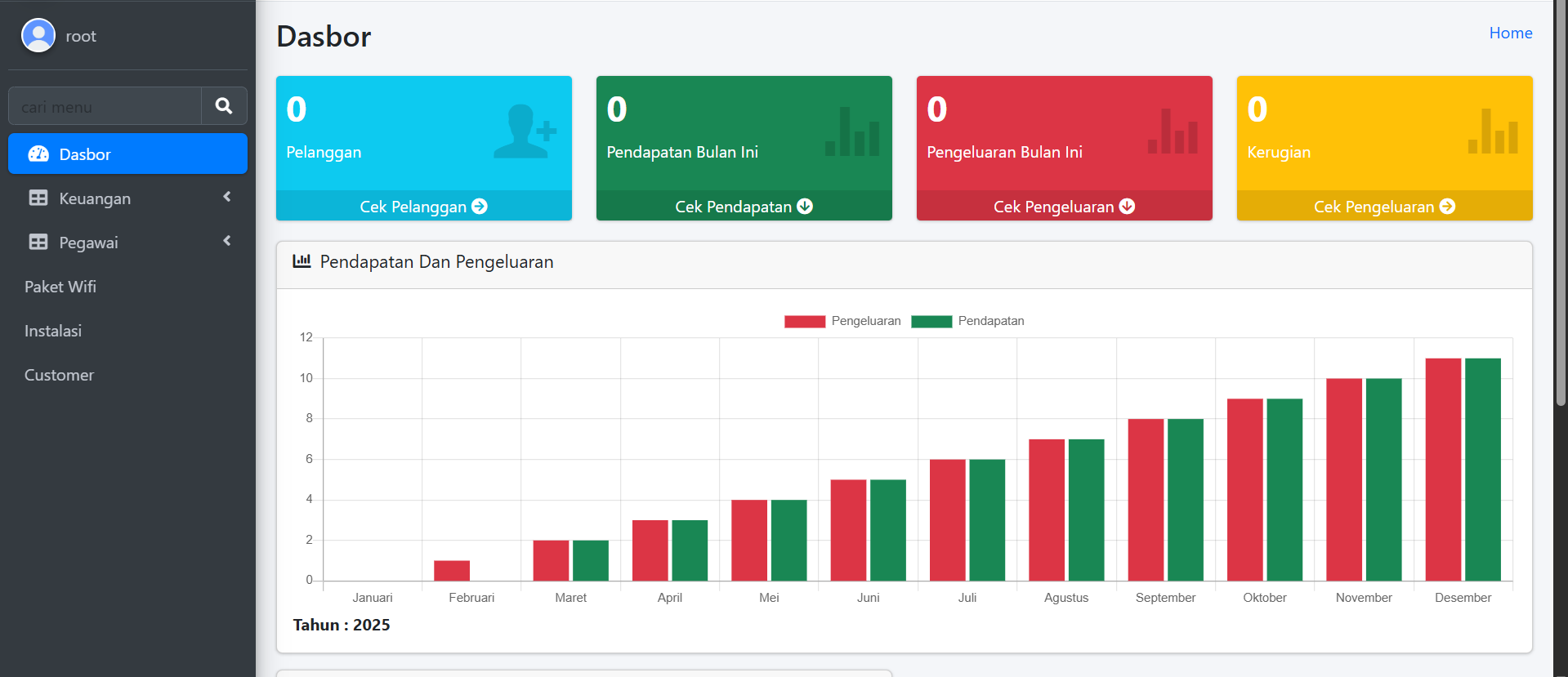Toggle Pendapatan dataset in chart legend
This screenshot has height=677, width=1568.
pyautogui.click(x=968, y=321)
